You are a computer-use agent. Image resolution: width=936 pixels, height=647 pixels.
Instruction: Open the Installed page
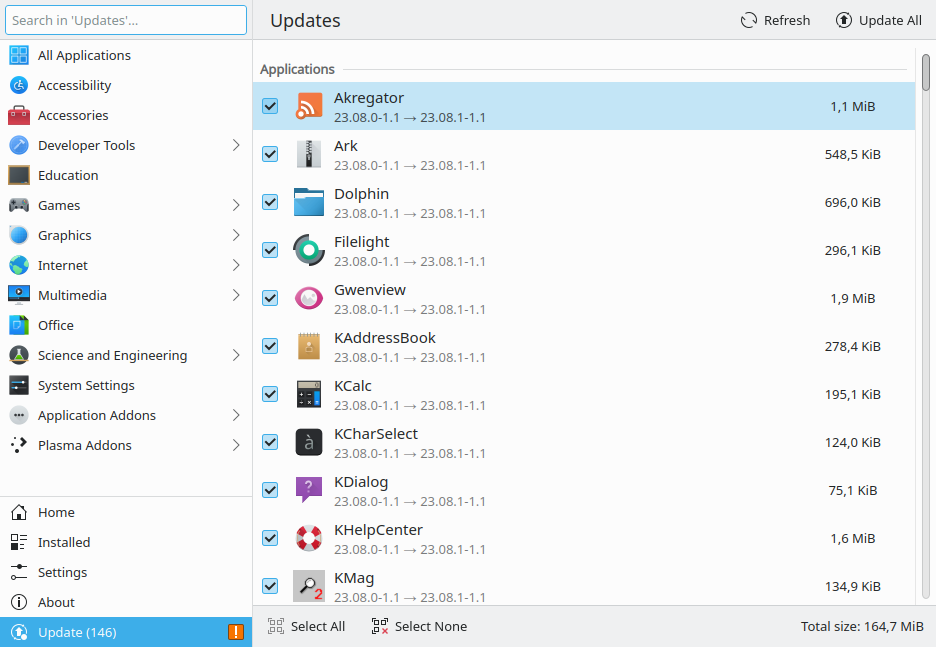(x=64, y=542)
